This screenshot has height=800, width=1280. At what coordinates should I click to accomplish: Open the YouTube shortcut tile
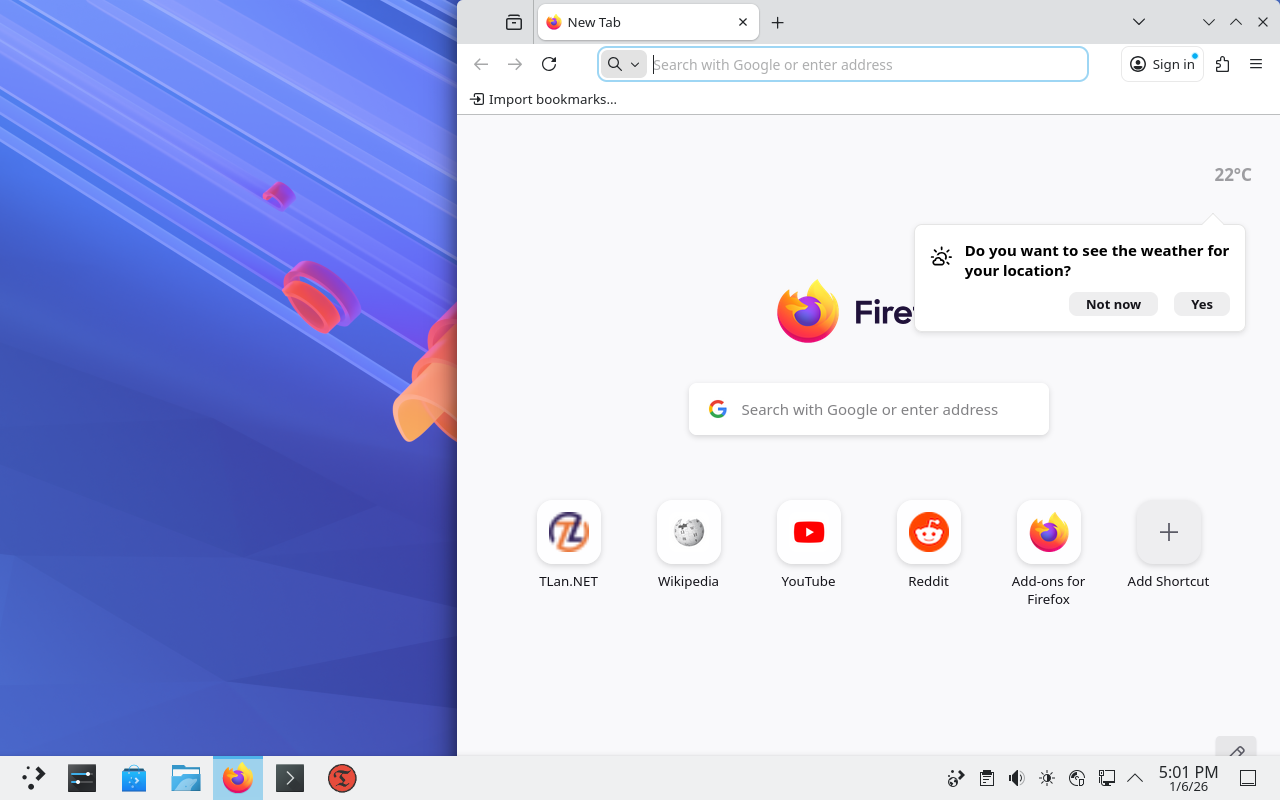coord(808,533)
